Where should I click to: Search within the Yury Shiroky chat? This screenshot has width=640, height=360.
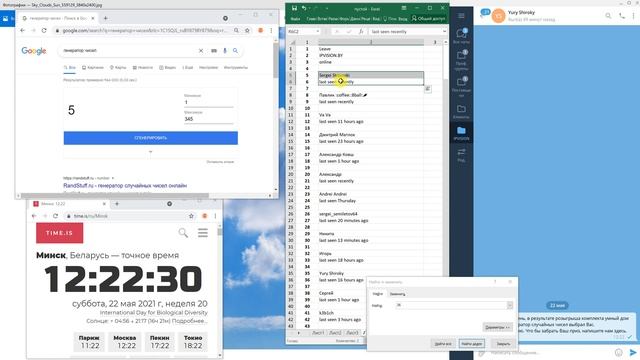tap(608, 16)
